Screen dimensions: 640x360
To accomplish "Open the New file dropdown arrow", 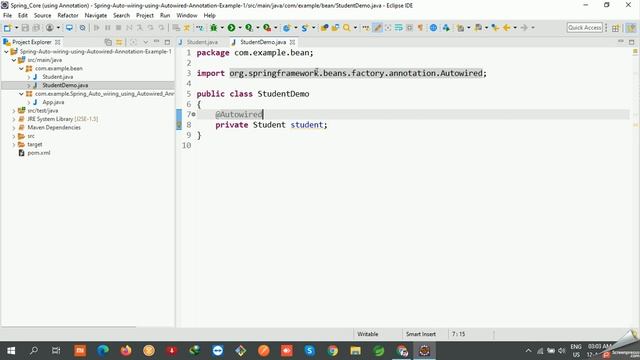I will (16, 28).
